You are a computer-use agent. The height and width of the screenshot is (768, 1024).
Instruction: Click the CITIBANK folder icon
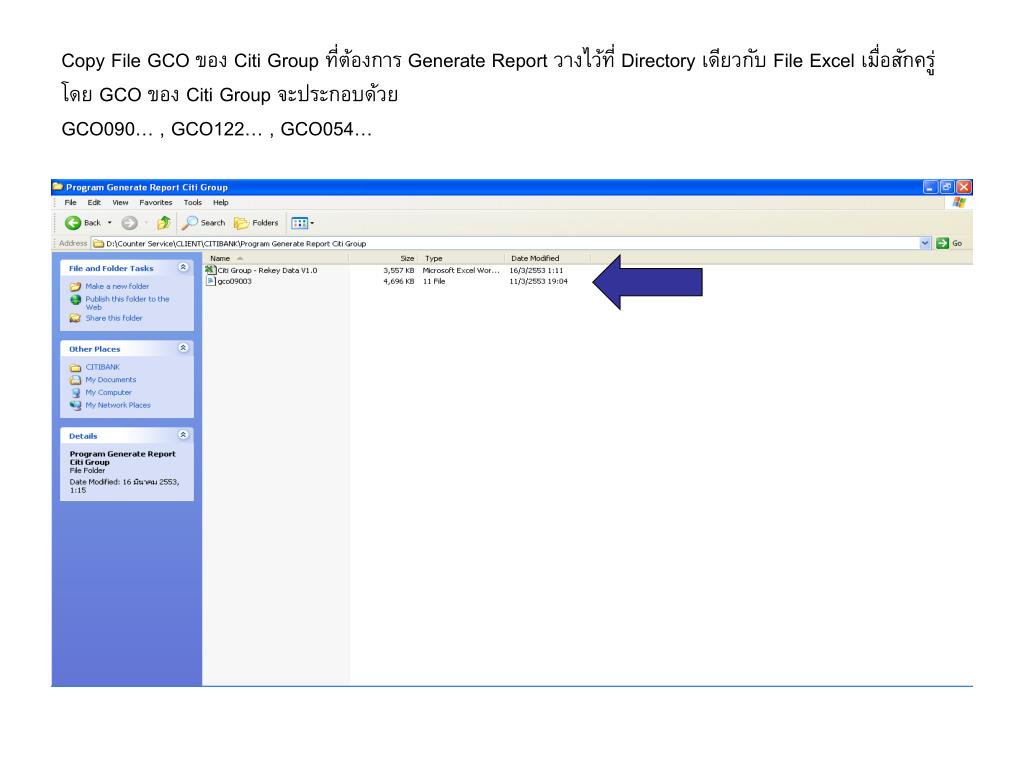(76, 368)
